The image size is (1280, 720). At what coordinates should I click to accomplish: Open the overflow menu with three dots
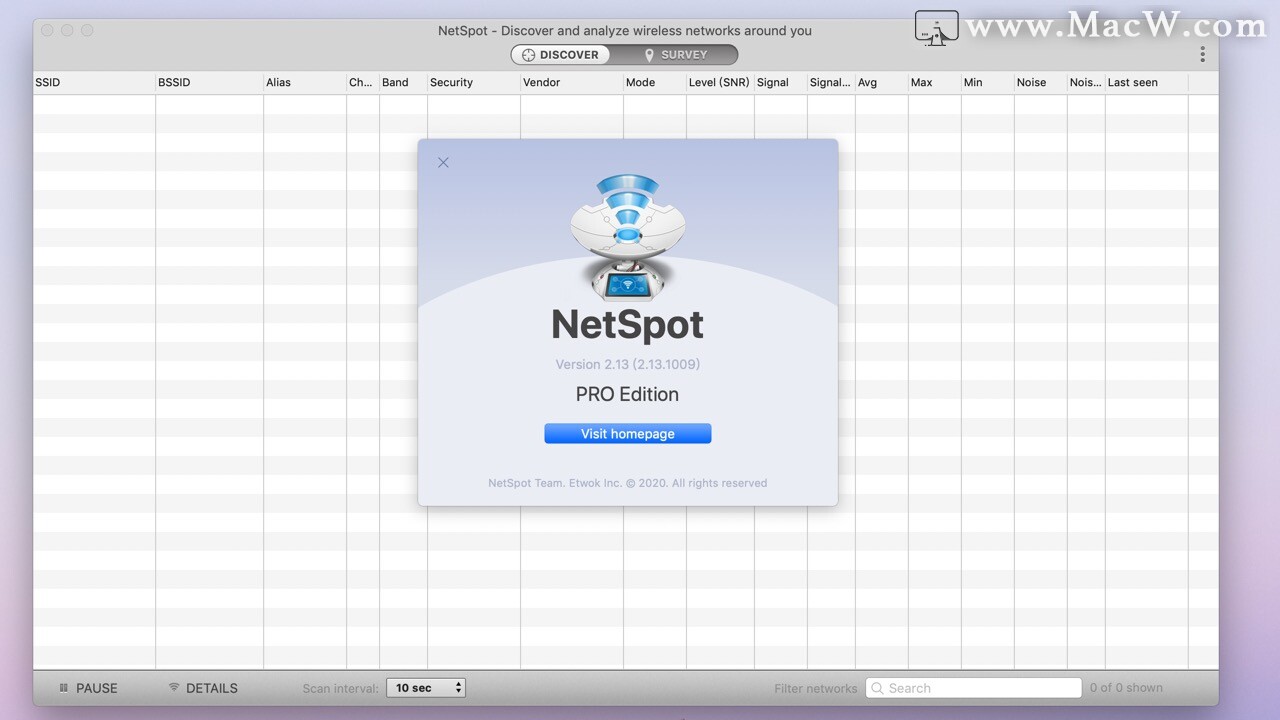click(x=1203, y=54)
